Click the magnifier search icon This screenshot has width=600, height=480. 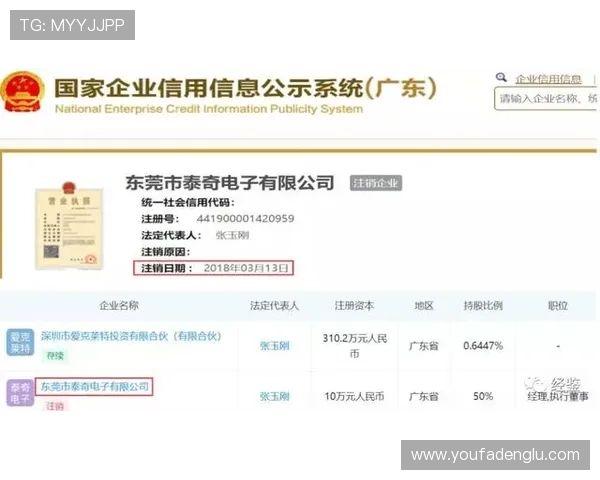[x=501, y=77]
